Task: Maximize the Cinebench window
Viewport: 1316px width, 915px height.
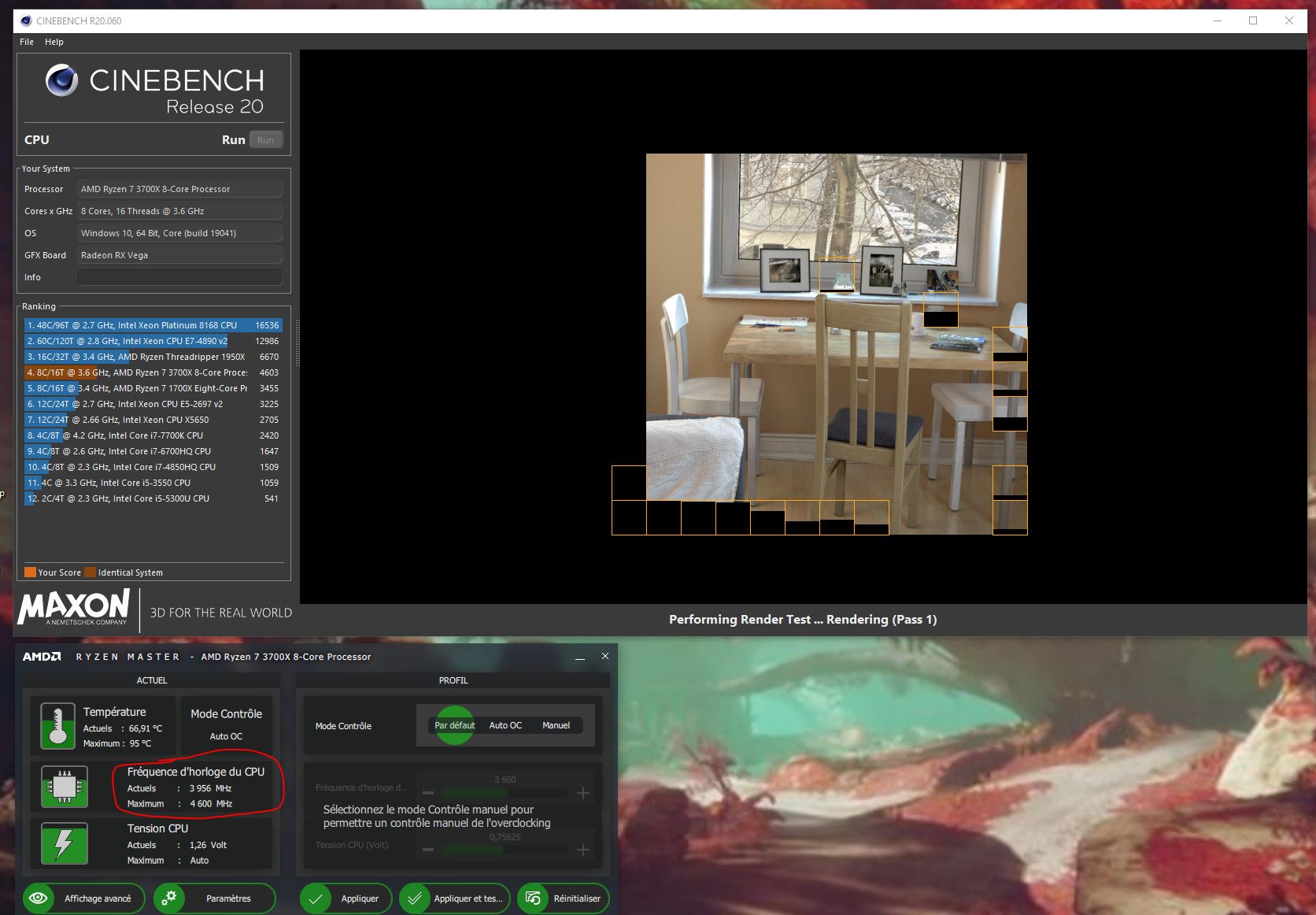Action: pyautogui.click(x=1253, y=20)
